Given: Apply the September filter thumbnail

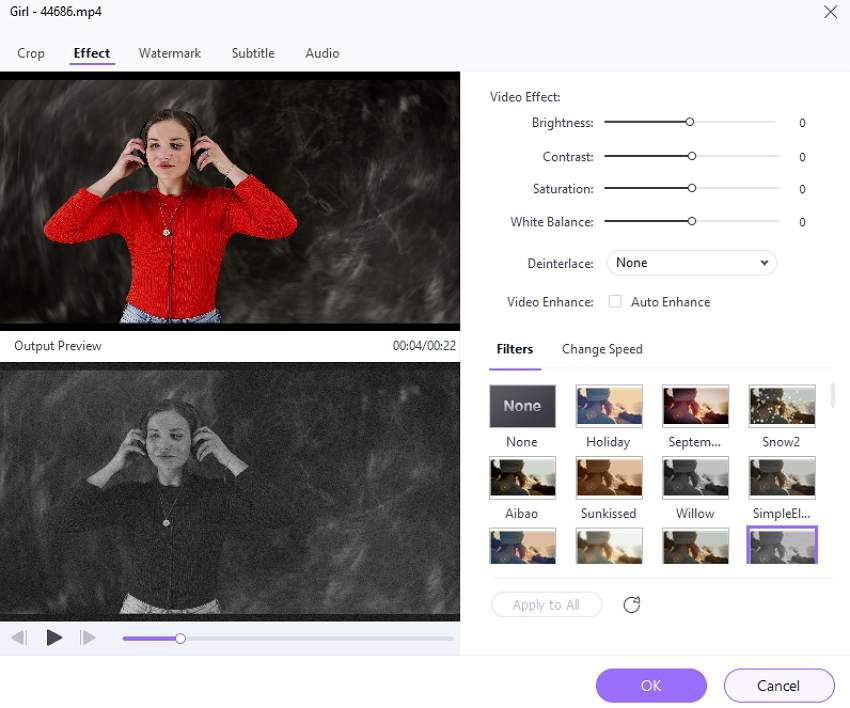Looking at the screenshot, I should [x=696, y=405].
